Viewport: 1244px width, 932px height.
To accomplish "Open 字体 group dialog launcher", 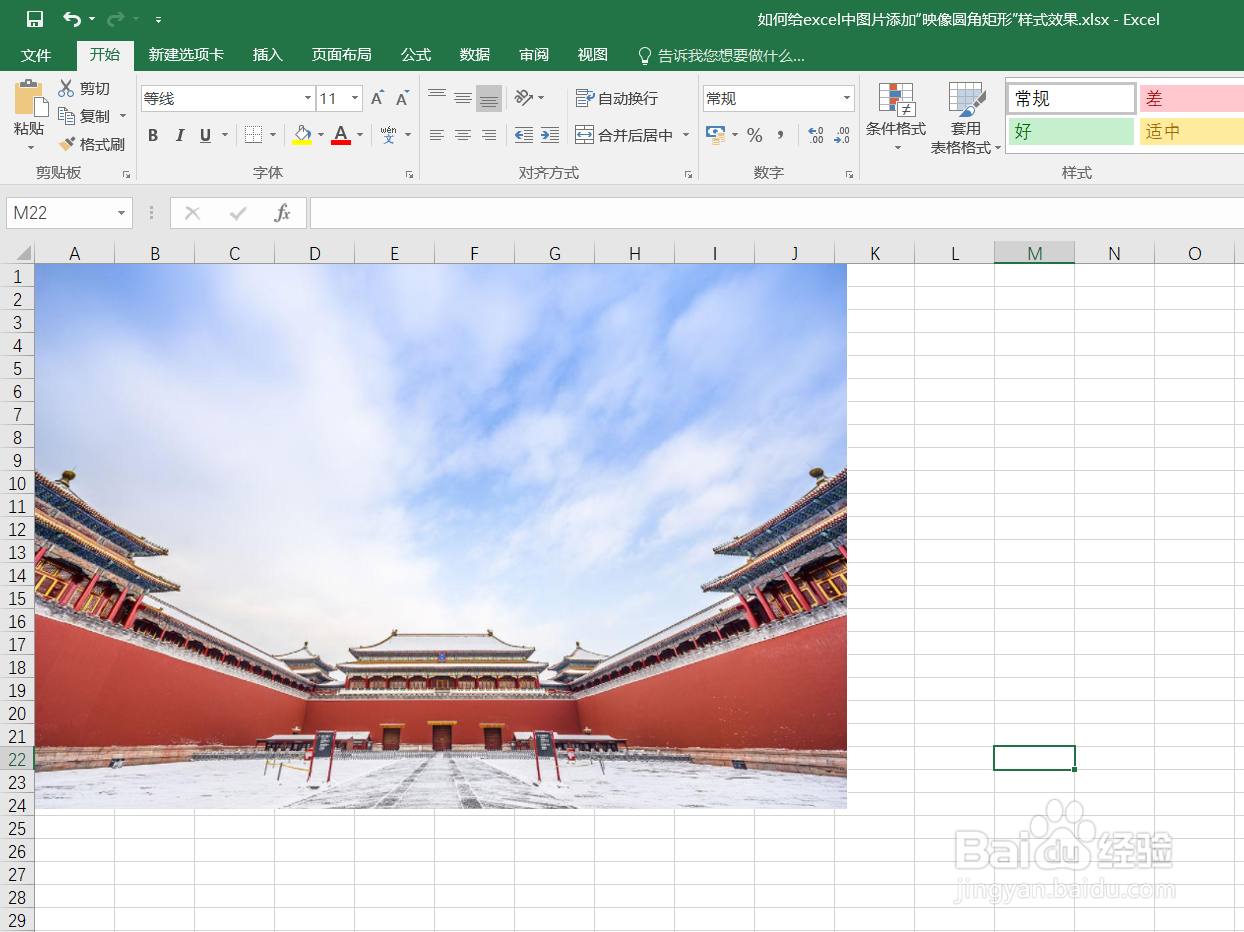I will pos(409,174).
